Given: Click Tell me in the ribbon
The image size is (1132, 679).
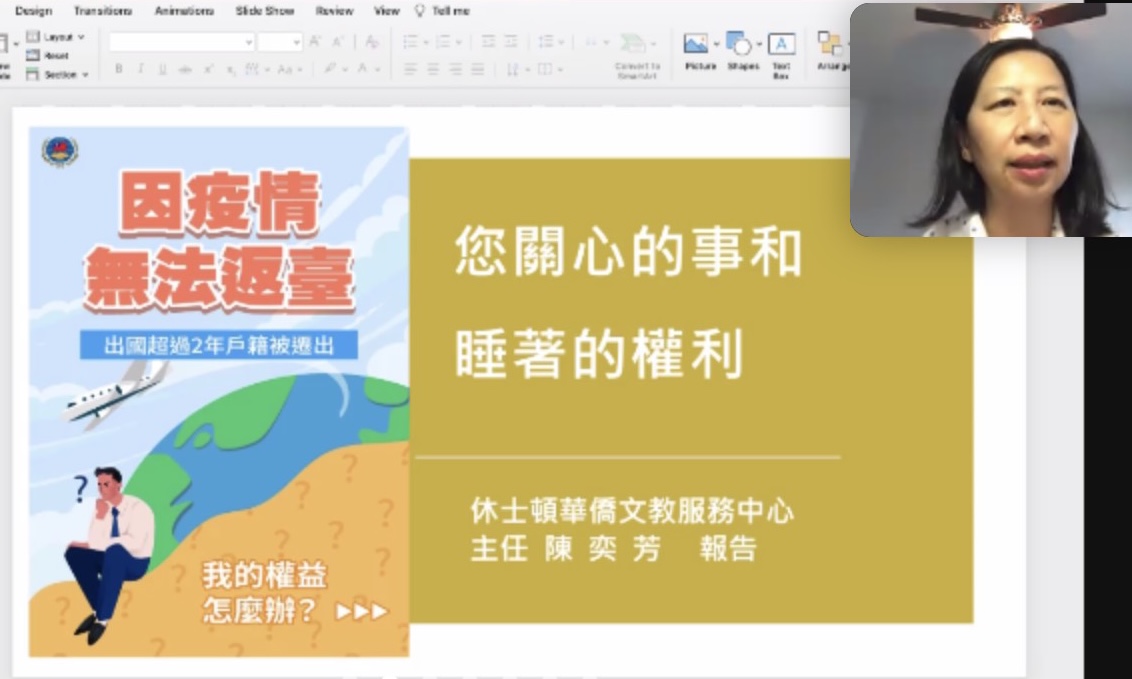Looking at the screenshot, I should (450, 11).
